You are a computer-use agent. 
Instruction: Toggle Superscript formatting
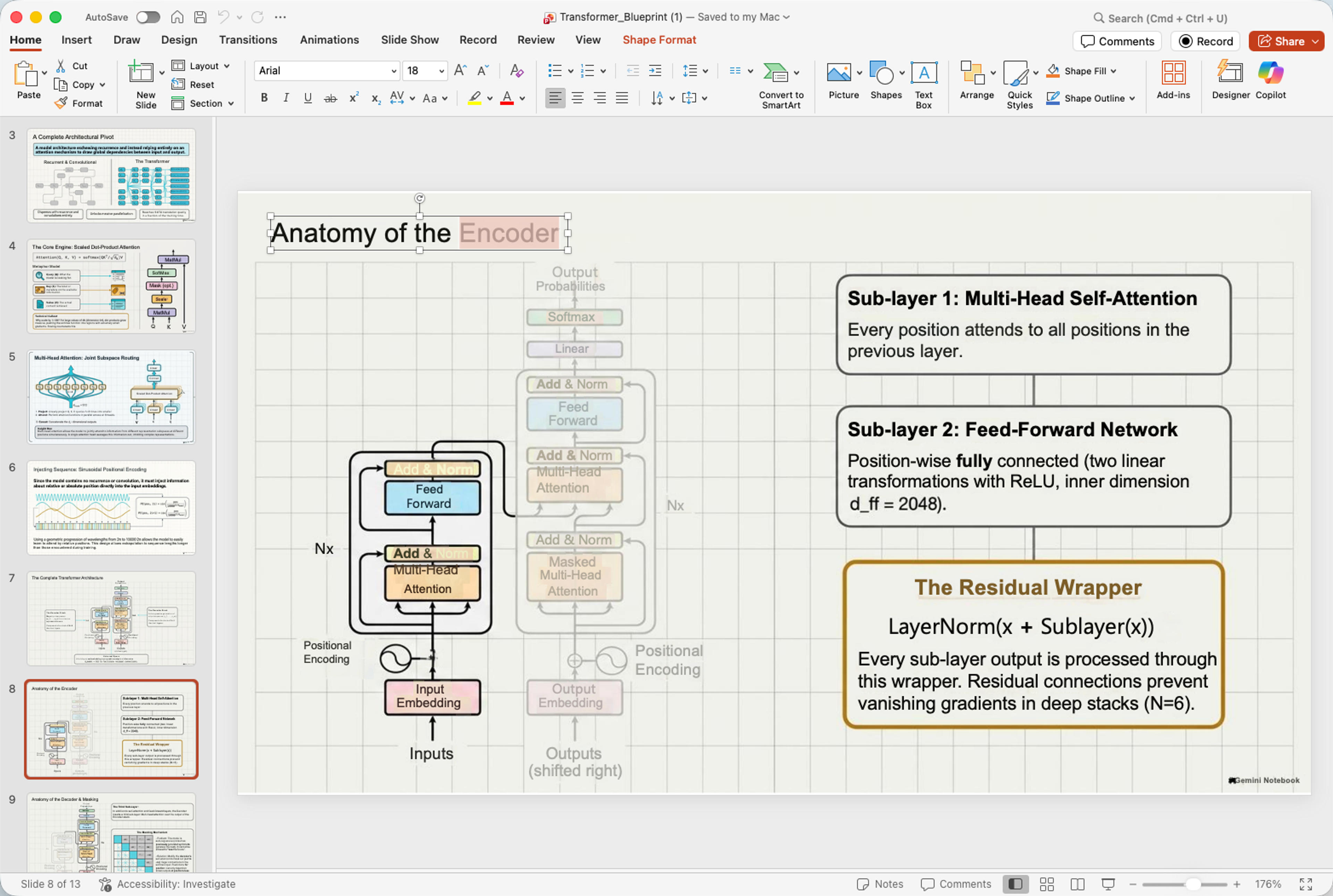point(354,98)
